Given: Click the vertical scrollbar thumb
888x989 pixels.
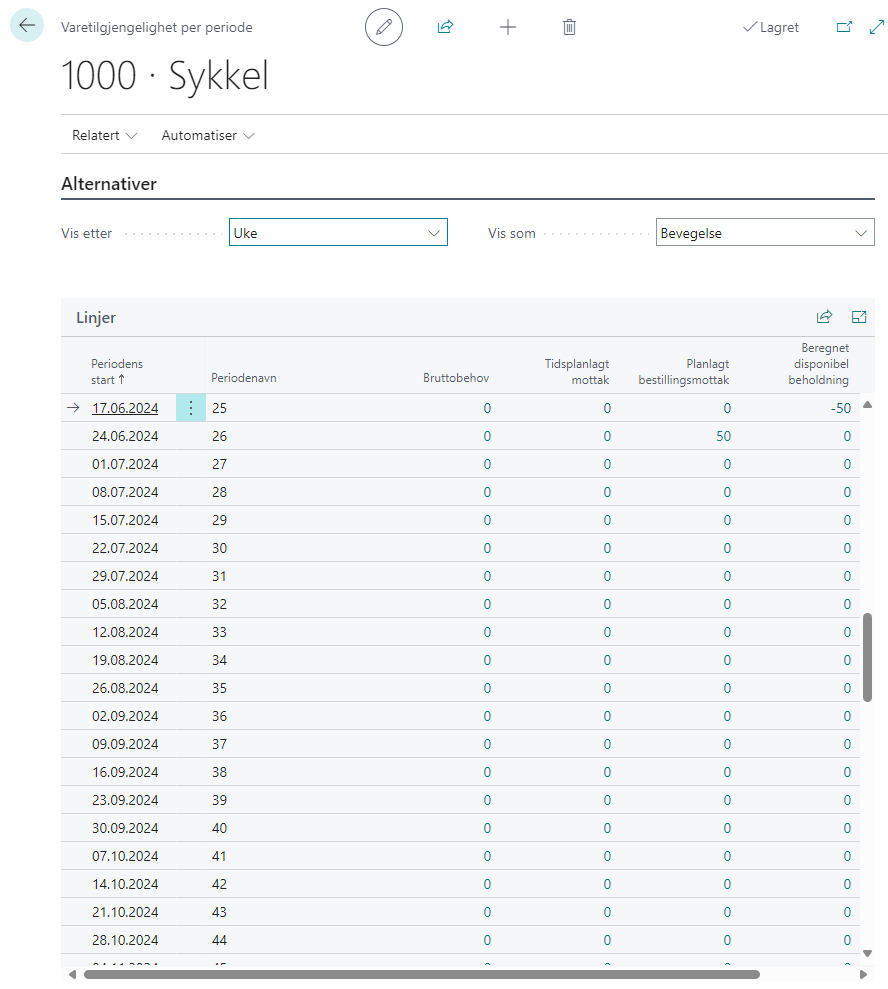Looking at the screenshot, I should click(x=867, y=656).
